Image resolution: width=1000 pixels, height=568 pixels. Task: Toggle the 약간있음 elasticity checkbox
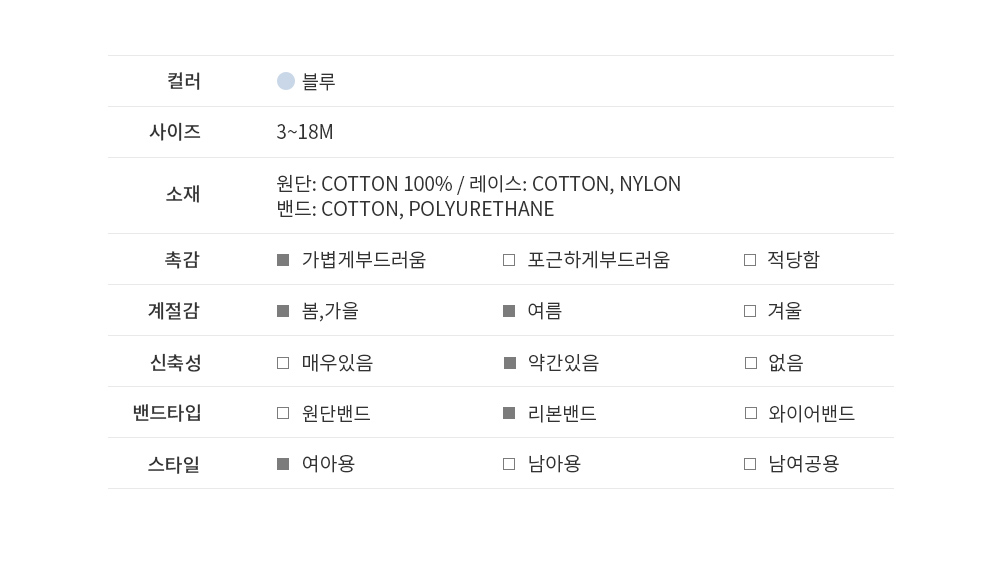coord(510,363)
